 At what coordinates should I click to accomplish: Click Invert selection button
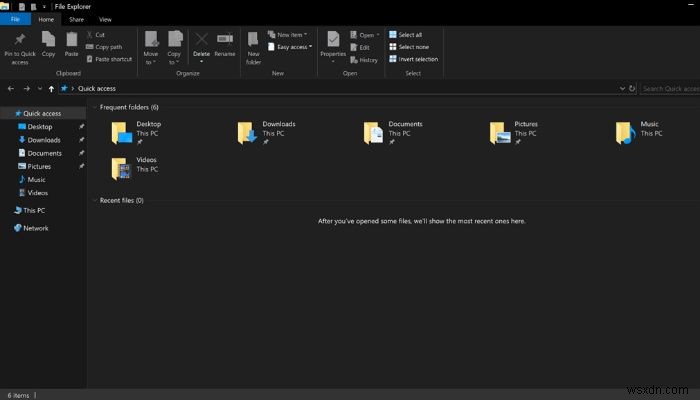[x=416, y=58]
